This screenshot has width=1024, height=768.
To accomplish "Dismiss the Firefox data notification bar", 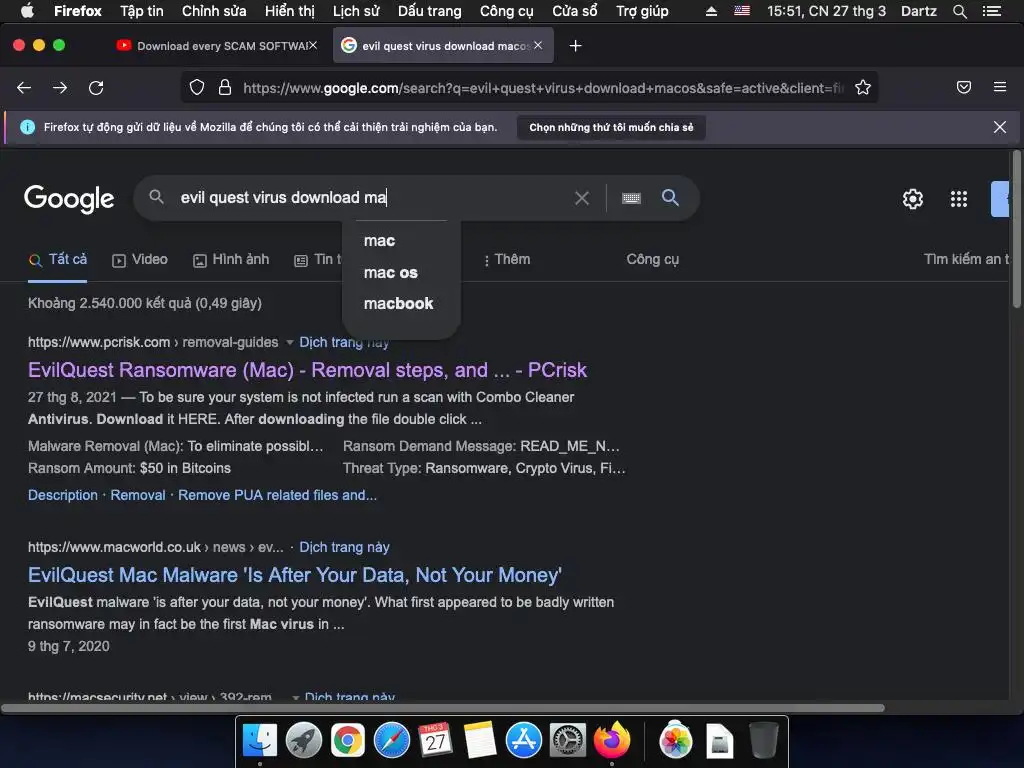I will [x=999, y=127].
